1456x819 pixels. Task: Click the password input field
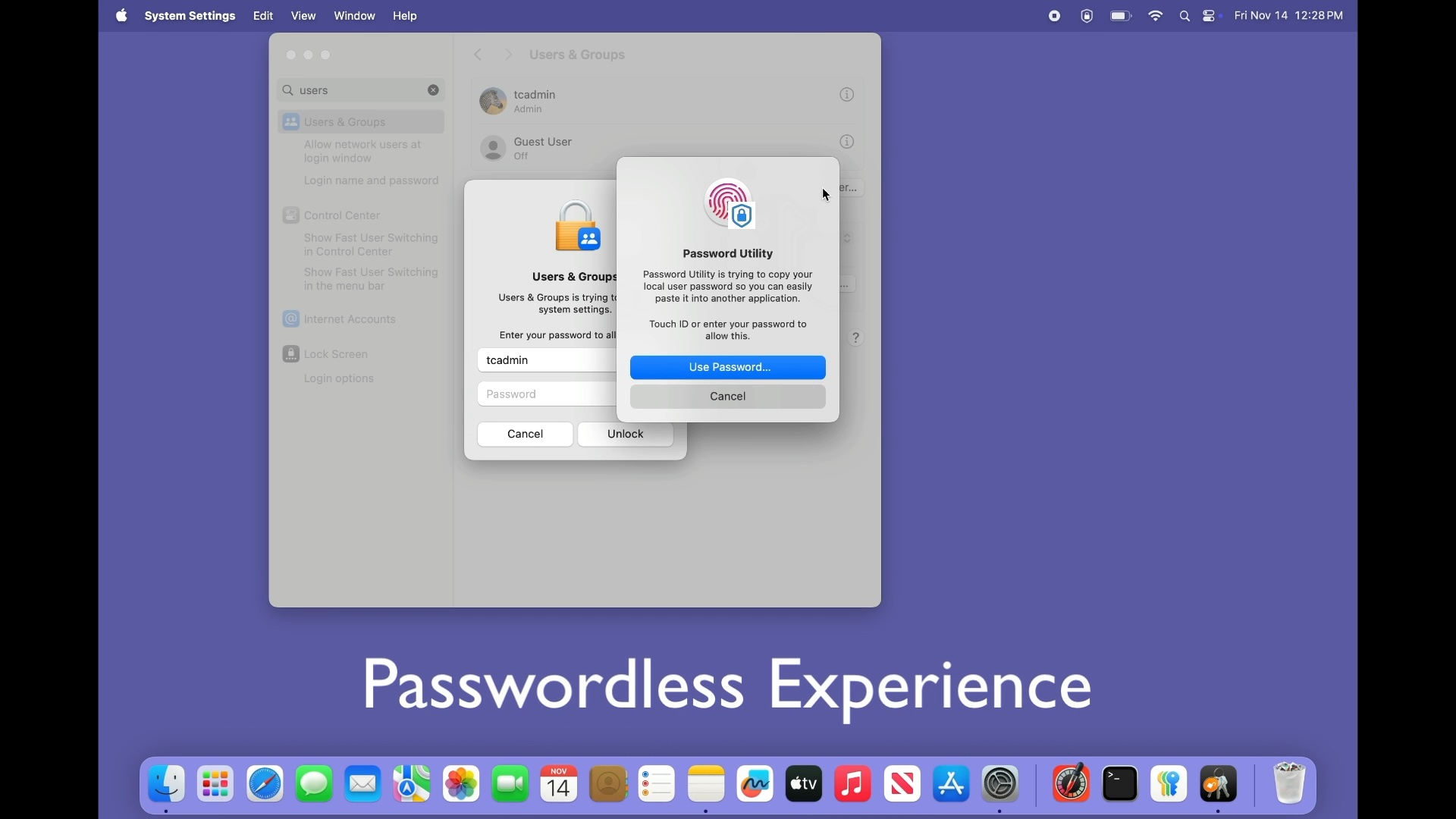point(548,394)
